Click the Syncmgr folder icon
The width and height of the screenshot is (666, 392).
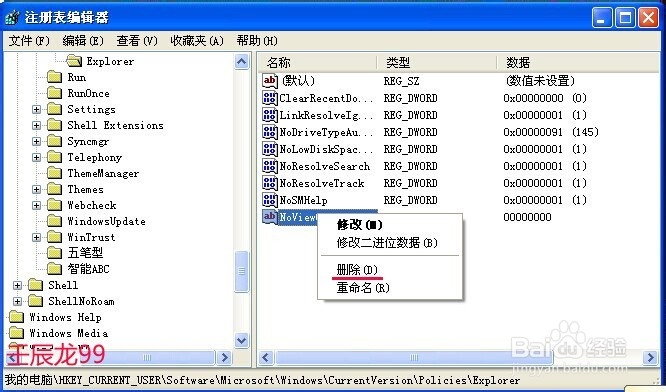point(54,141)
